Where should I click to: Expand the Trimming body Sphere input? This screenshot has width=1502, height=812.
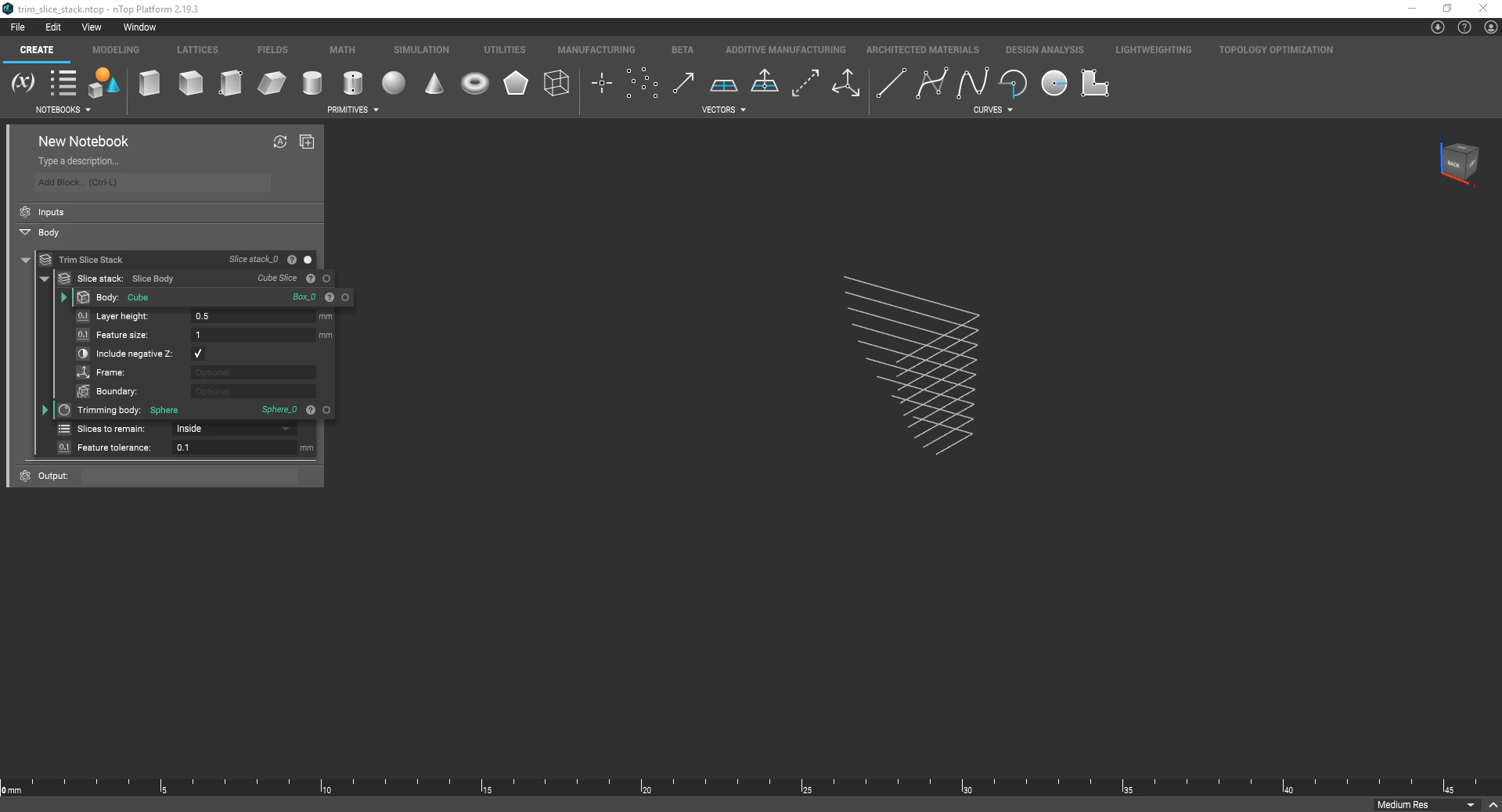coord(45,410)
